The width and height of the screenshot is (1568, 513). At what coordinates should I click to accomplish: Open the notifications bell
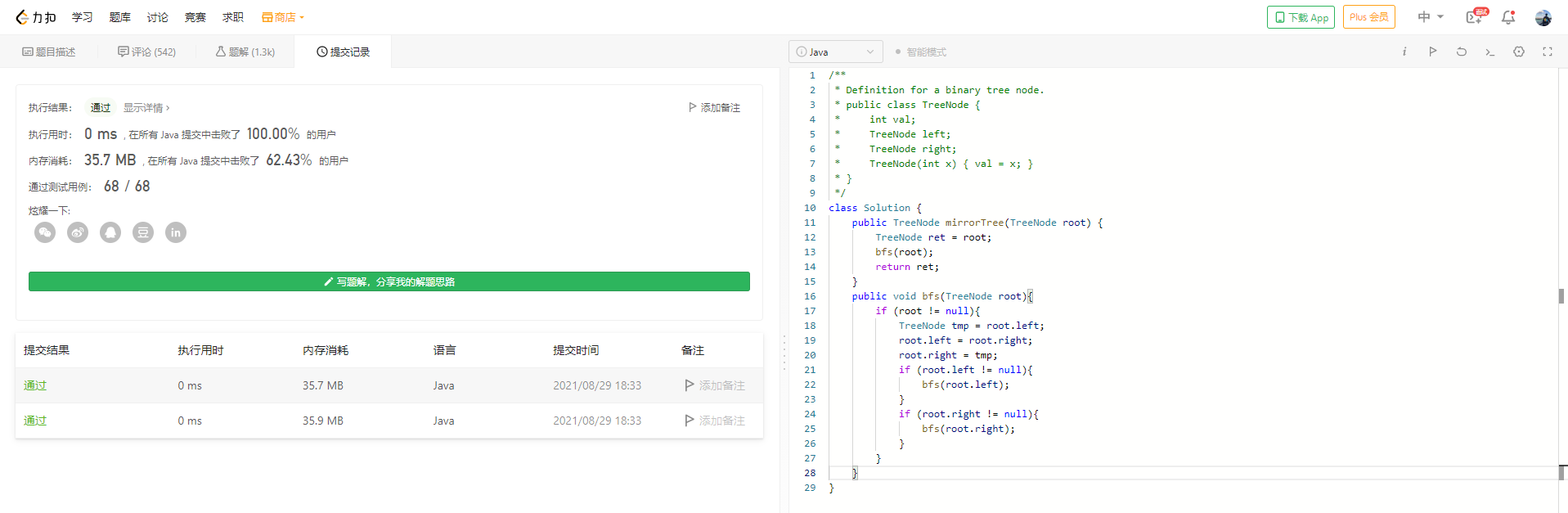point(1508,17)
